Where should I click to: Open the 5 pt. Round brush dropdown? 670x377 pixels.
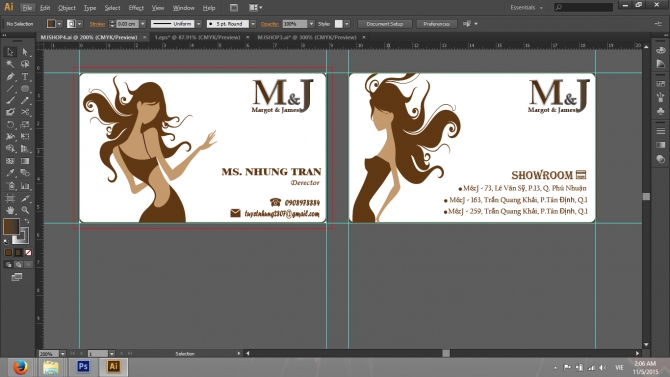tap(253, 24)
